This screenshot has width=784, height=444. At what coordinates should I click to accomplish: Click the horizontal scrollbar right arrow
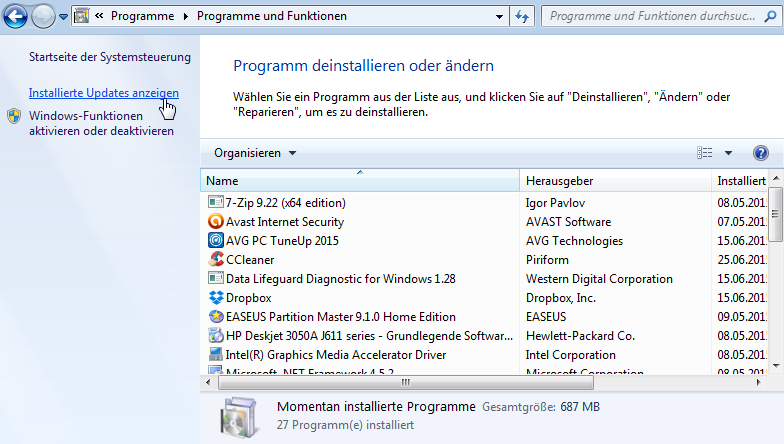click(x=758, y=382)
